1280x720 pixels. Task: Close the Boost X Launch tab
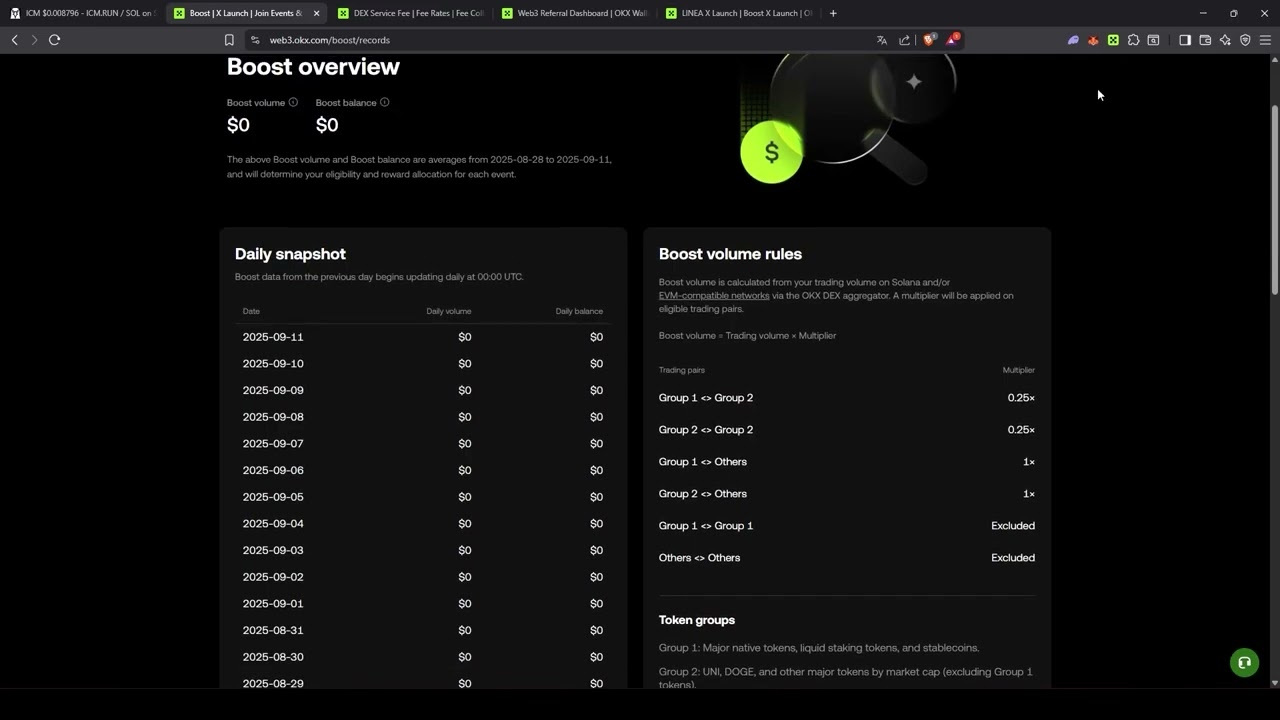[316, 13]
